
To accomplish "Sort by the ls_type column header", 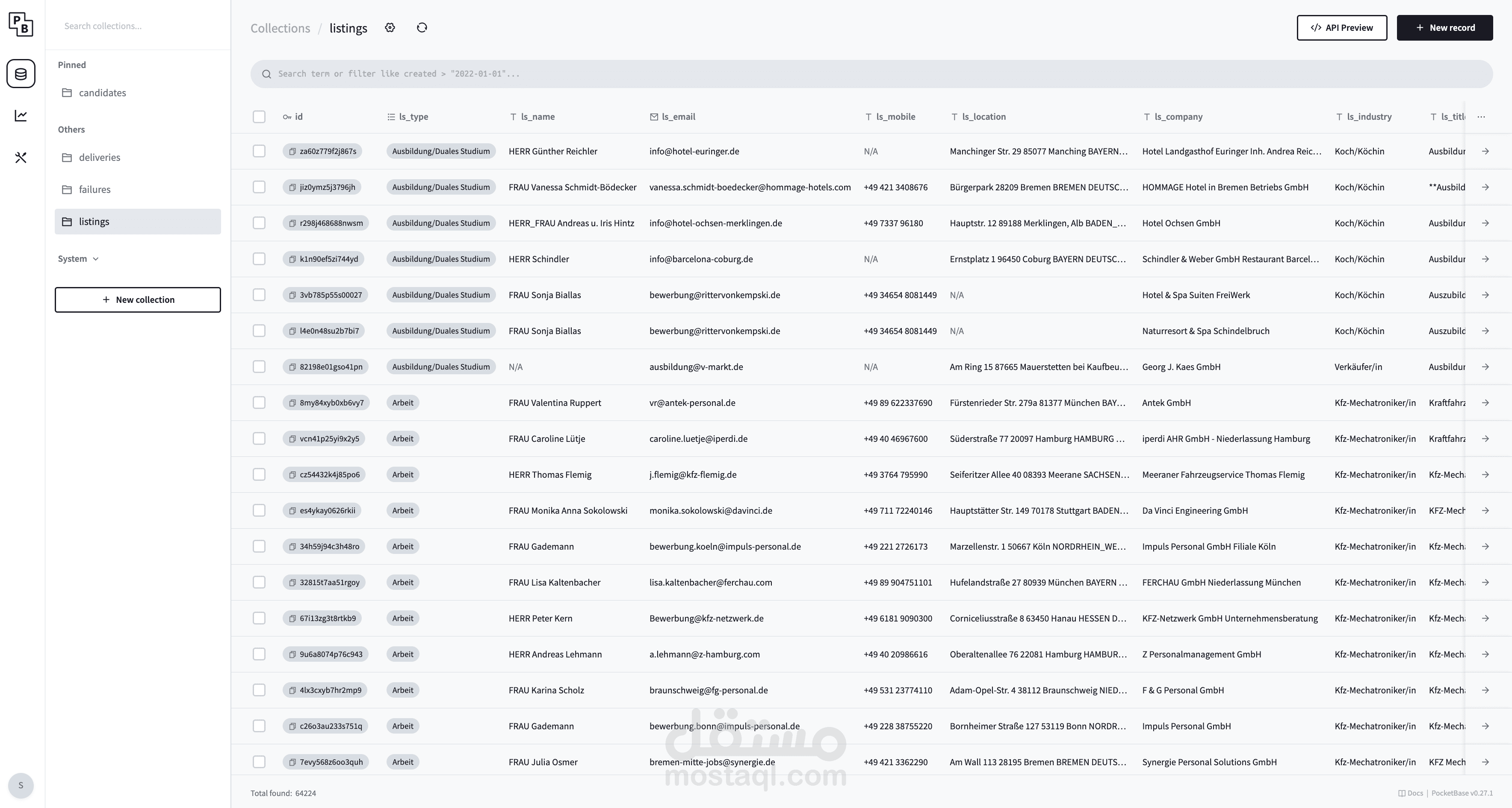I will point(408,116).
